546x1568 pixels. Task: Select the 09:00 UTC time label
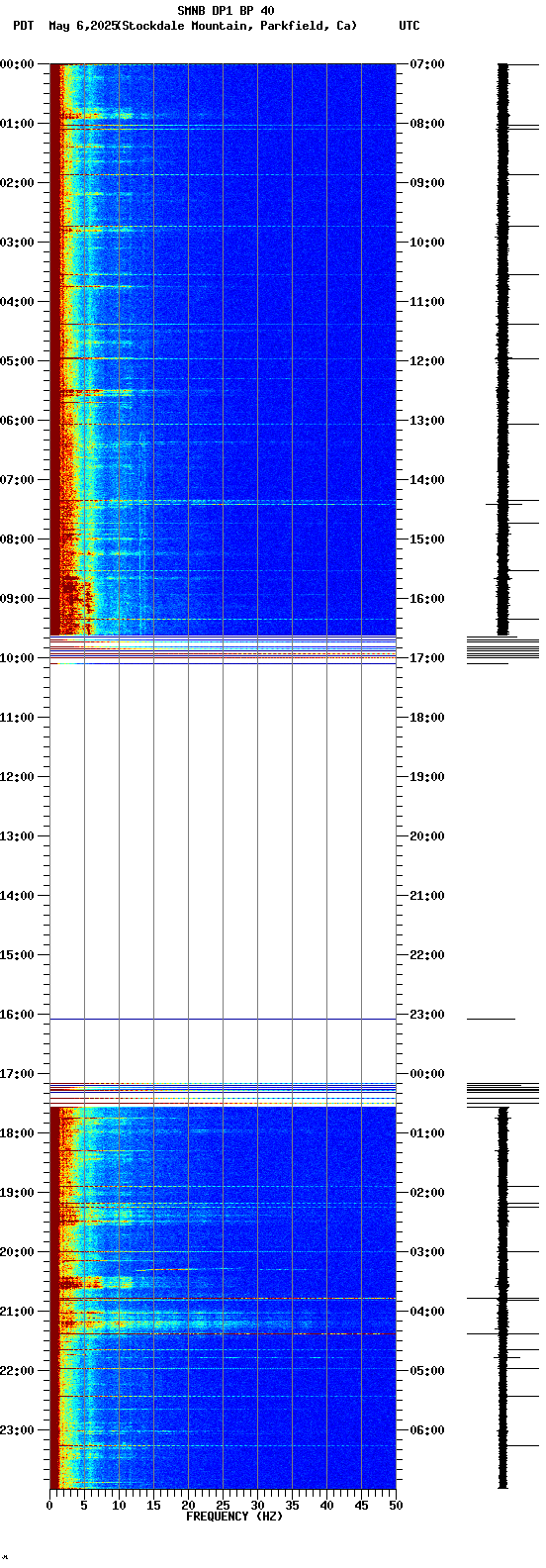(x=427, y=183)
